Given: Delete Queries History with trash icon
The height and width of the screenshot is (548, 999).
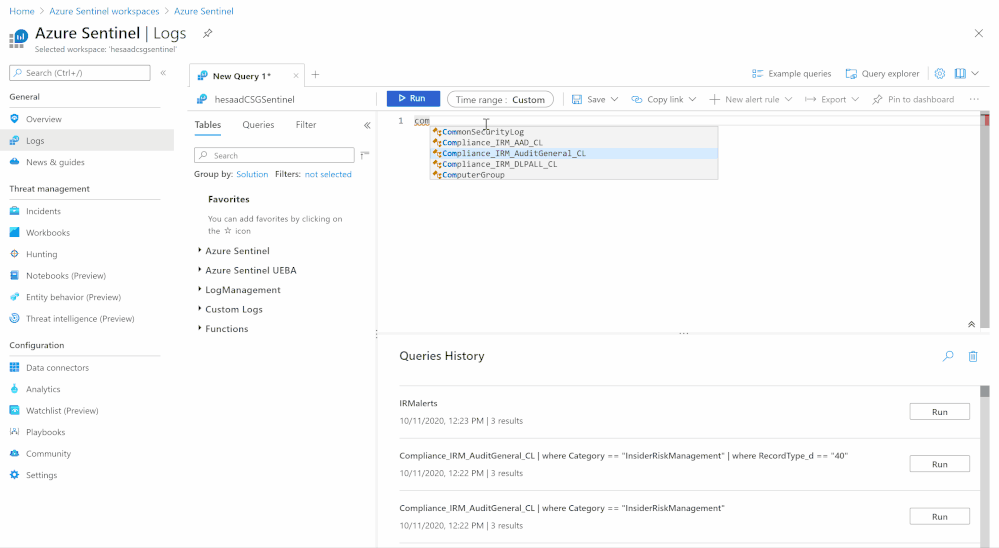Looking at the screenshot, I should pos(973,356).
